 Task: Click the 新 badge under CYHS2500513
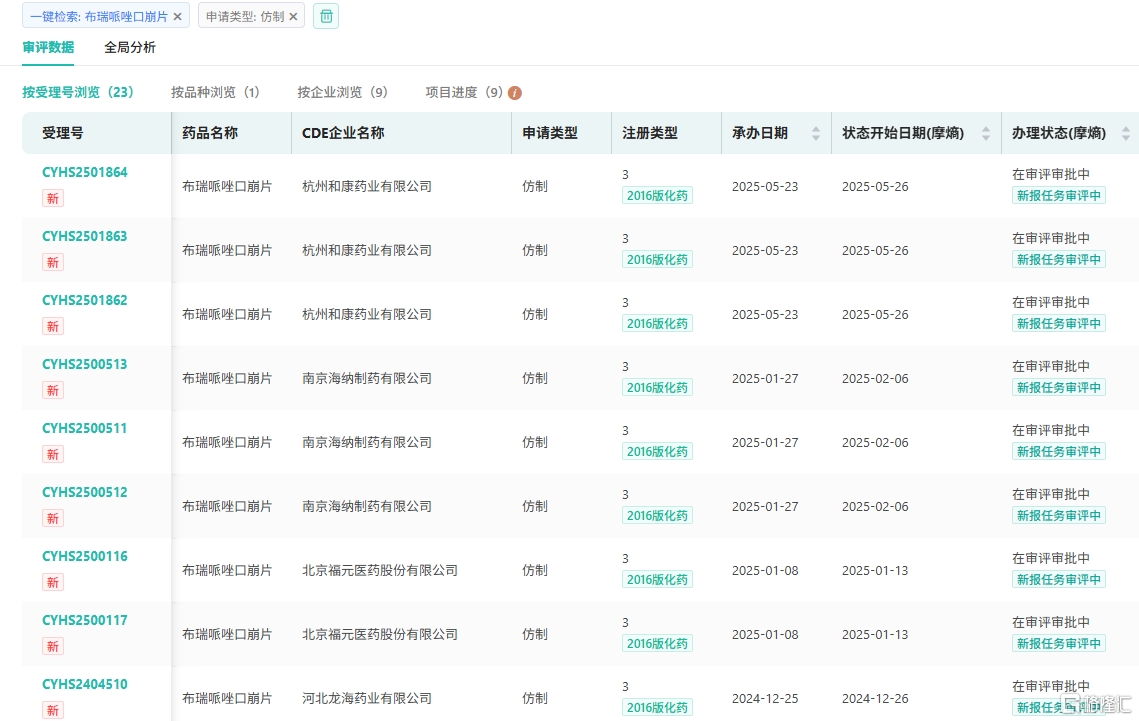(x=53, y=390)
